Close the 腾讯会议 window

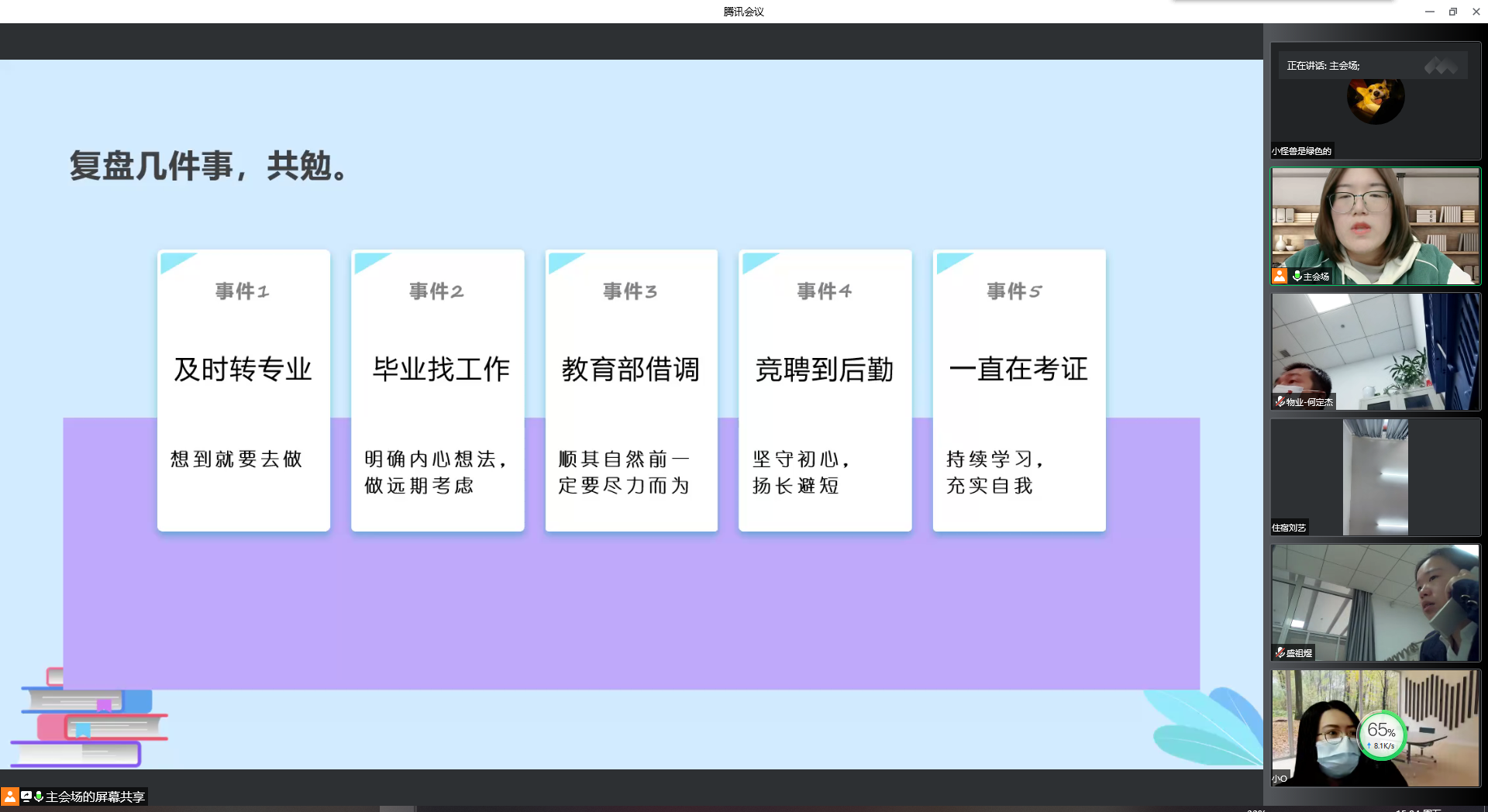(1476, 12)
